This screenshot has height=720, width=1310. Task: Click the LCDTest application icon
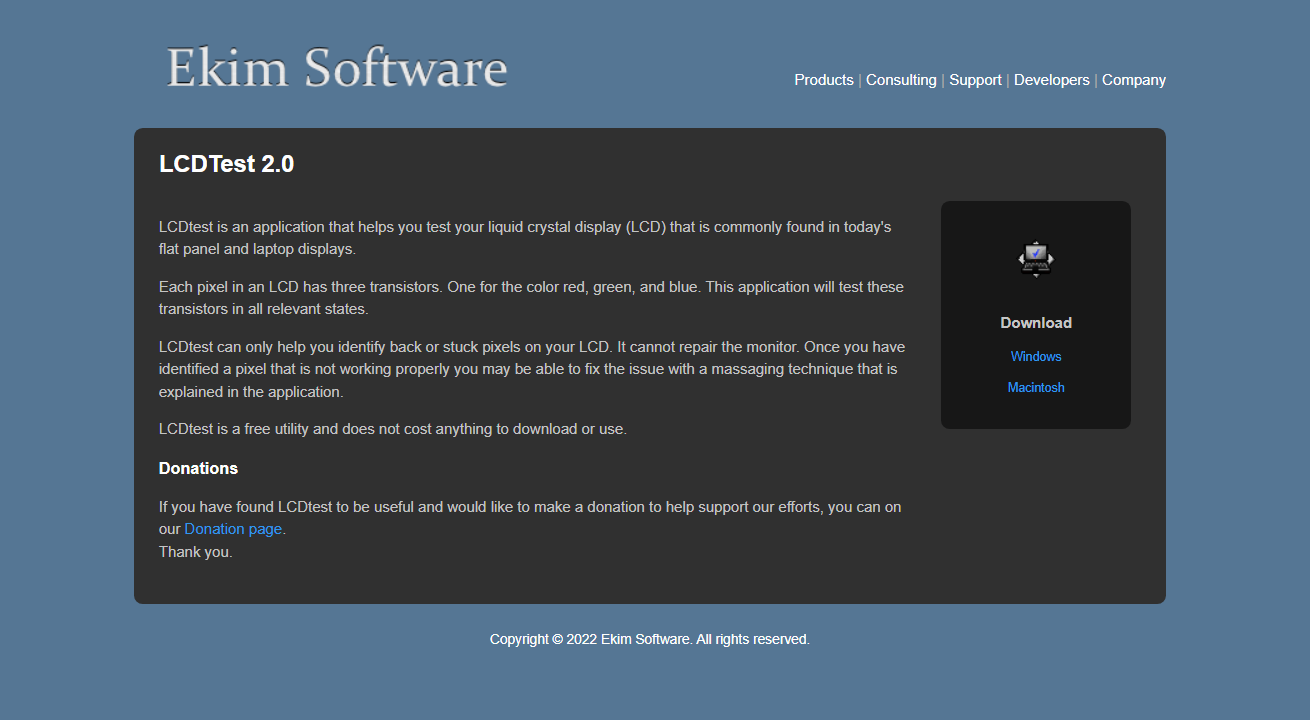point(1036,259)
